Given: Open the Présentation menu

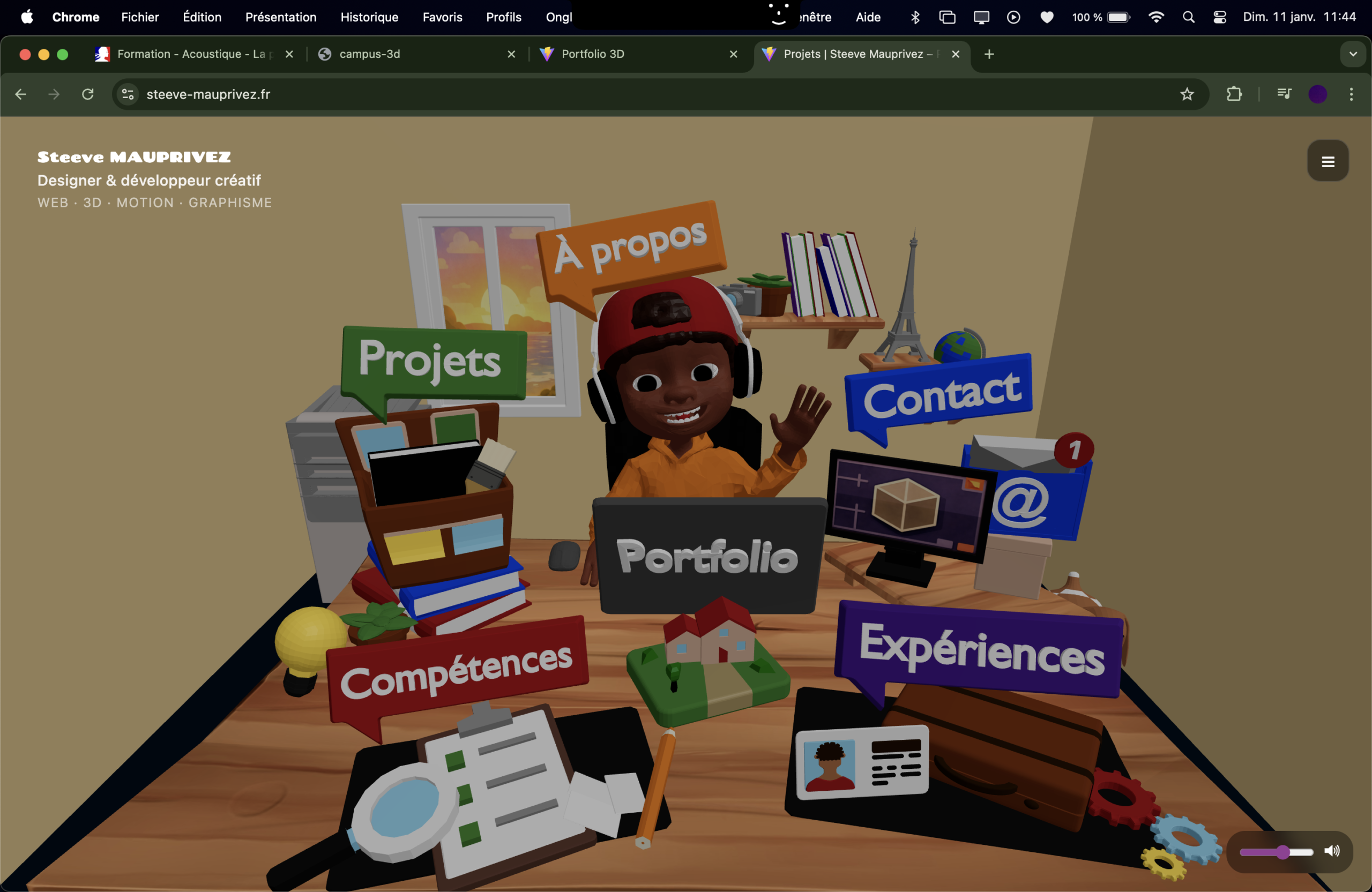Looking at the screenshot, I should pyautogui.click(x=281, y=17).
